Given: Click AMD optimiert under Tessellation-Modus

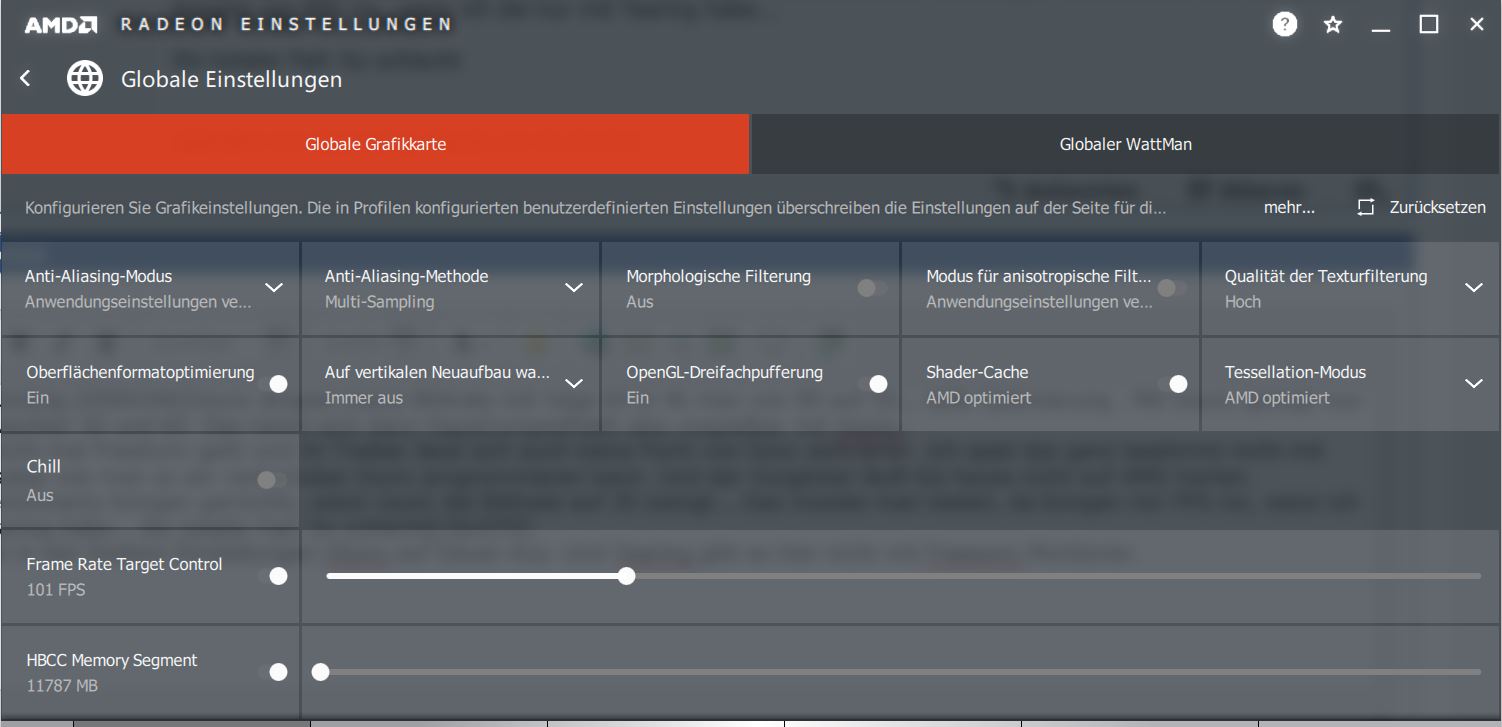Looking at the screenshot, I should 1278,398.
